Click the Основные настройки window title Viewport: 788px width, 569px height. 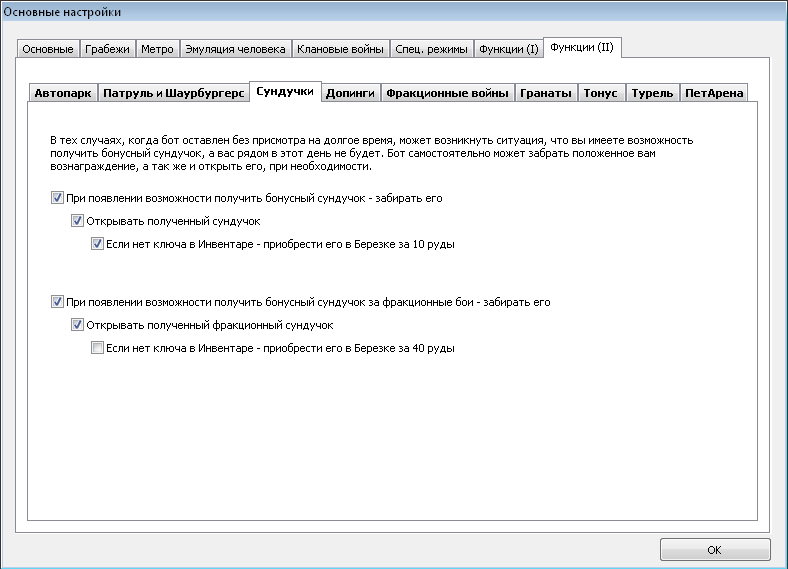[x=62, y=12]
